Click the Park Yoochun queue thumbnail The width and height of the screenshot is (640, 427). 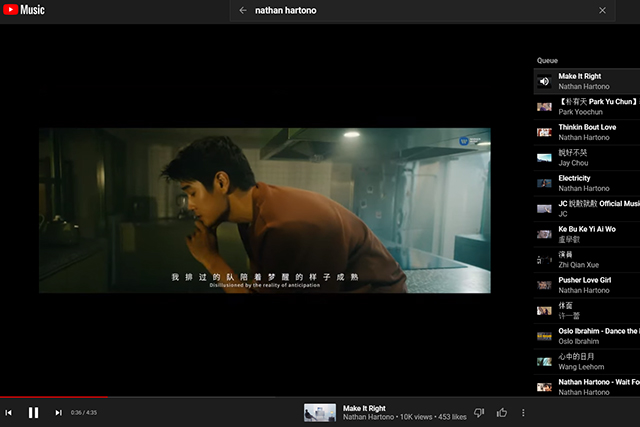544,107
